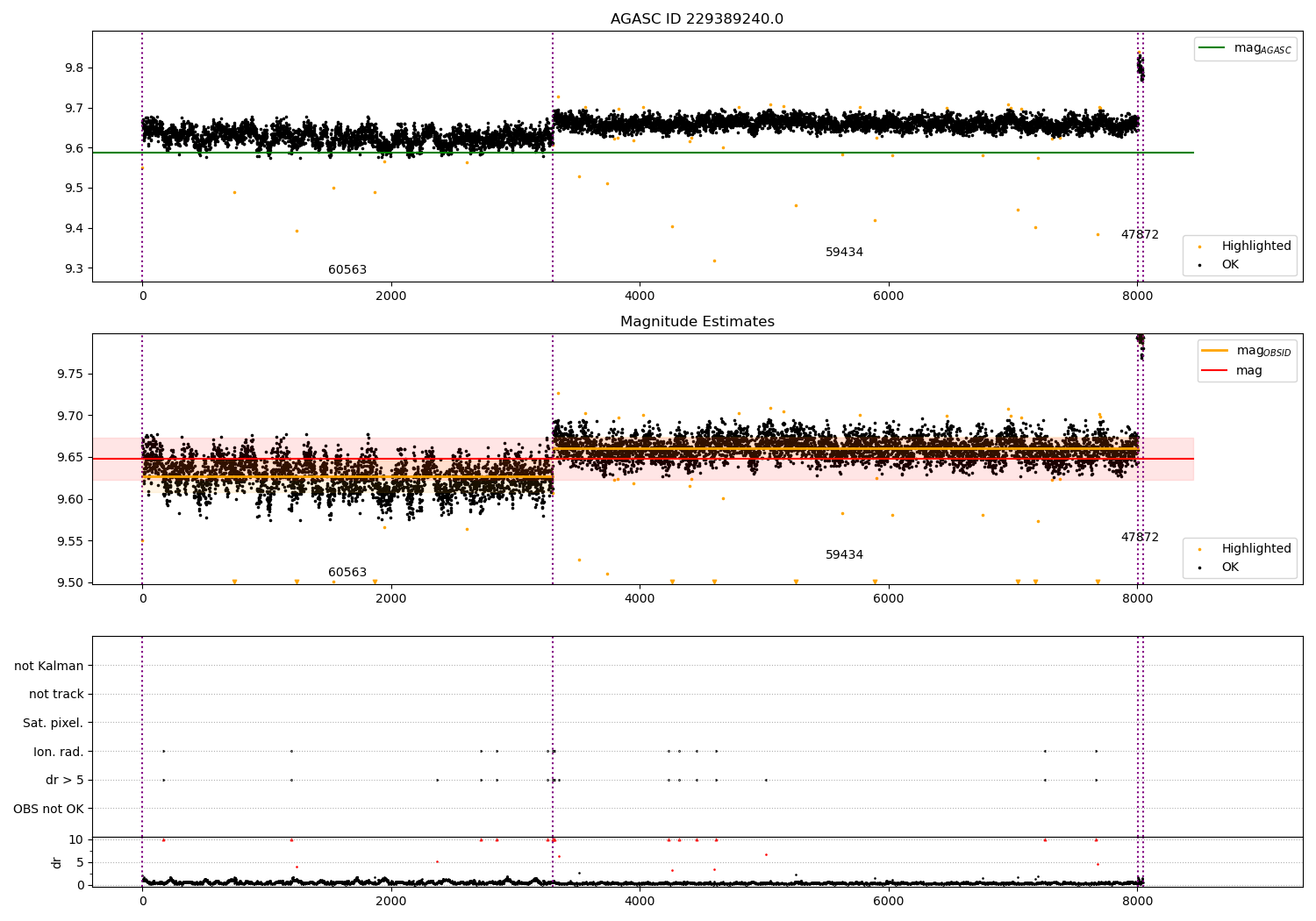Click the 'Sat. pixel.' row label

pyautogui.click(x=54, y=724)
